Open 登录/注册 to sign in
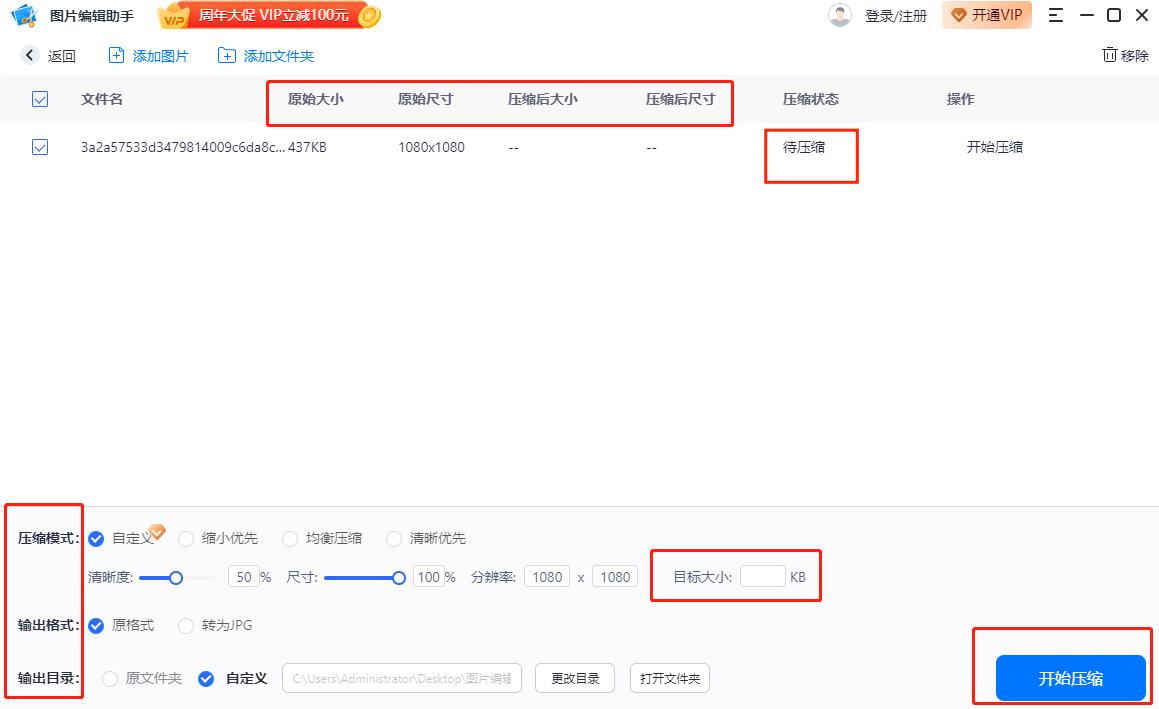The image size is (1159, 709). point(896,15)
